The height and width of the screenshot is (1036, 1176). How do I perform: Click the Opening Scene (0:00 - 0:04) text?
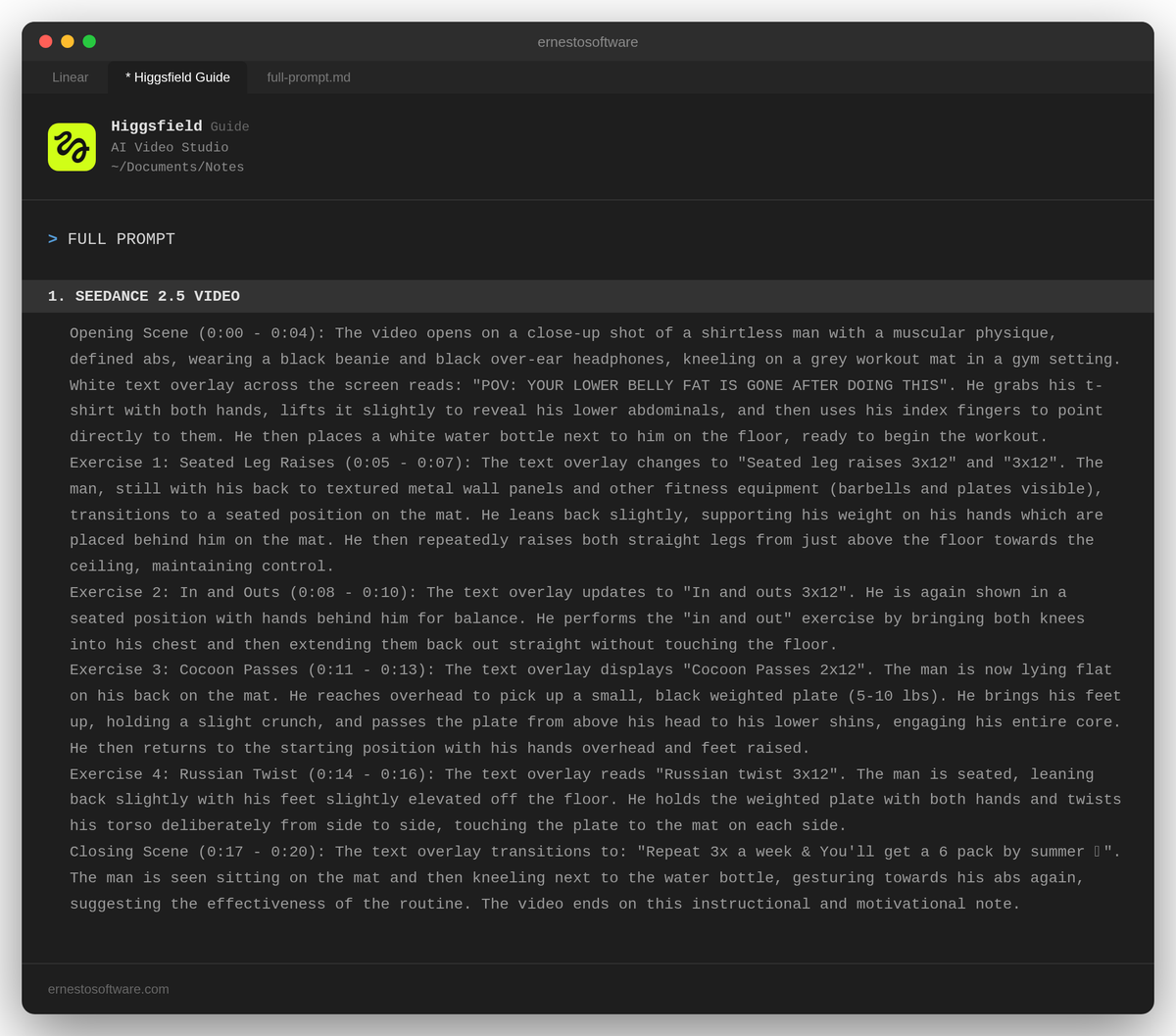click(193, 333)
